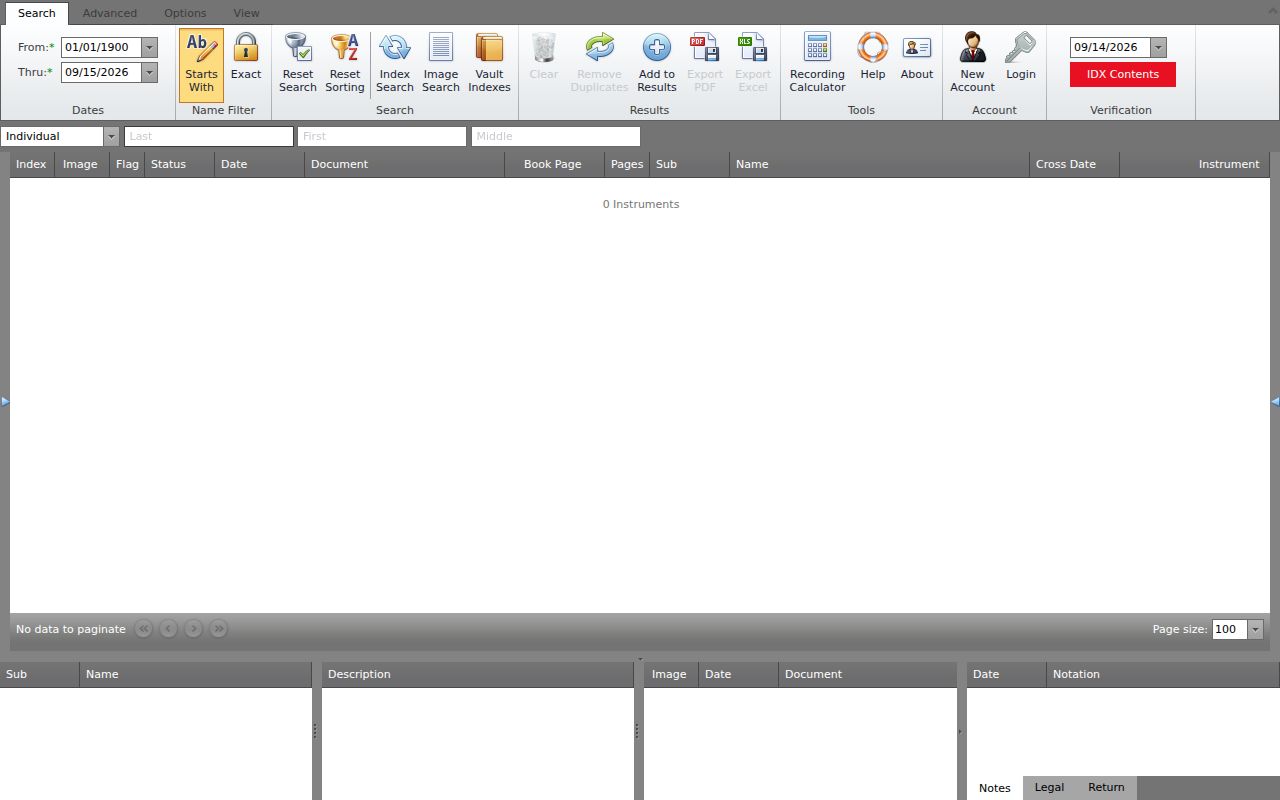
Task: Click the Reset Search funnel icon
Action: [x=298, y=48]
